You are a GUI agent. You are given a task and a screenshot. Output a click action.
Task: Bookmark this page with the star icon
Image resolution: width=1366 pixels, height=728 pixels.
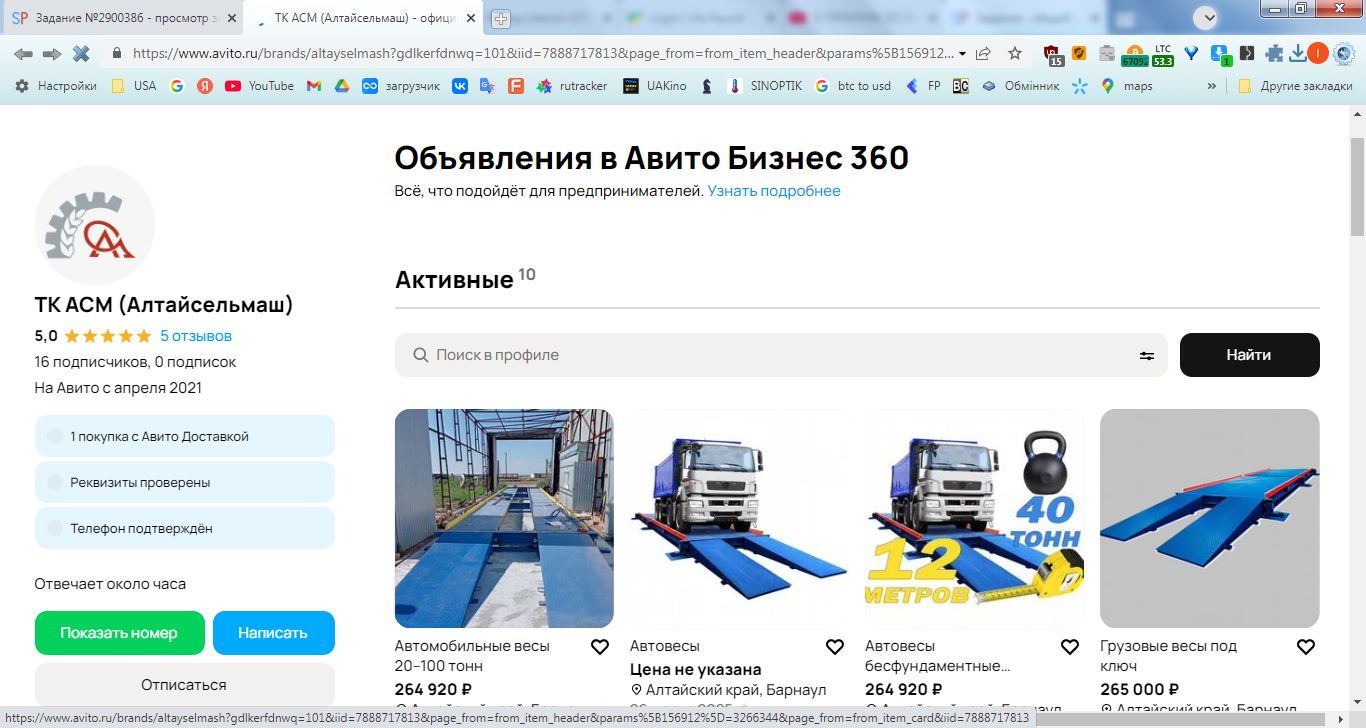(1015, 53)
